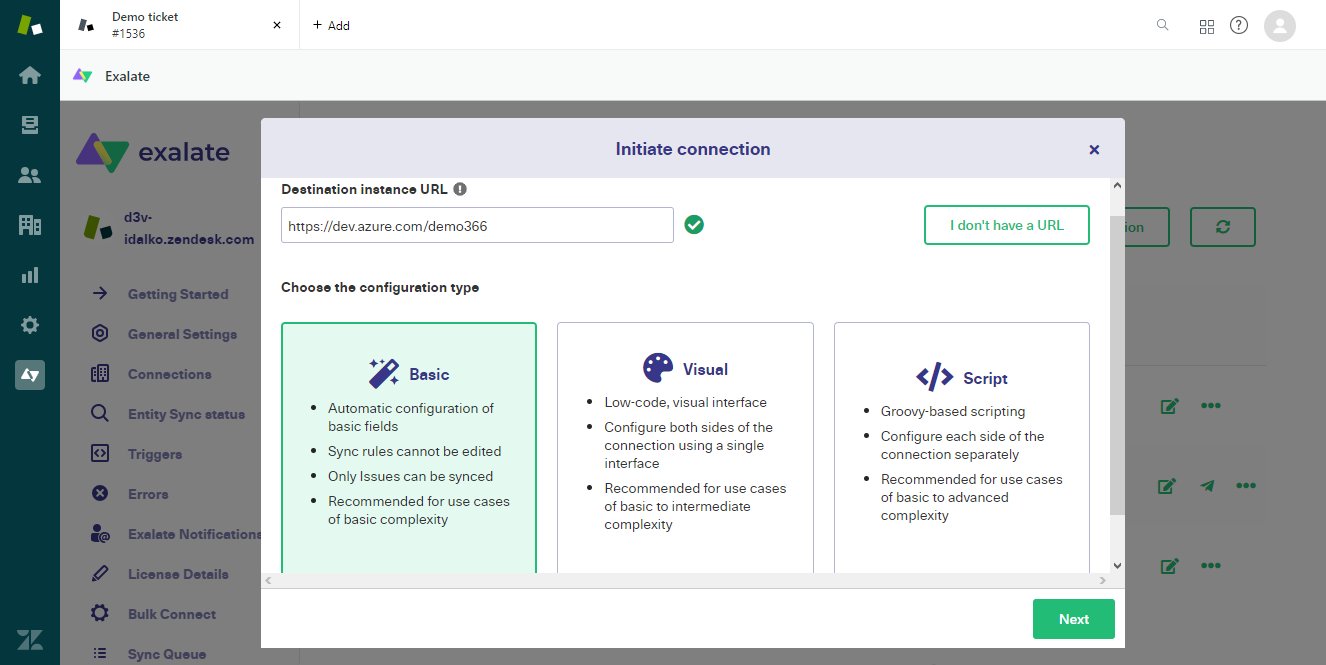The height and width of the screenshot is (665, 1326).
Task: Click the search magnifier icon in top bar
Action: [1162, 25]
